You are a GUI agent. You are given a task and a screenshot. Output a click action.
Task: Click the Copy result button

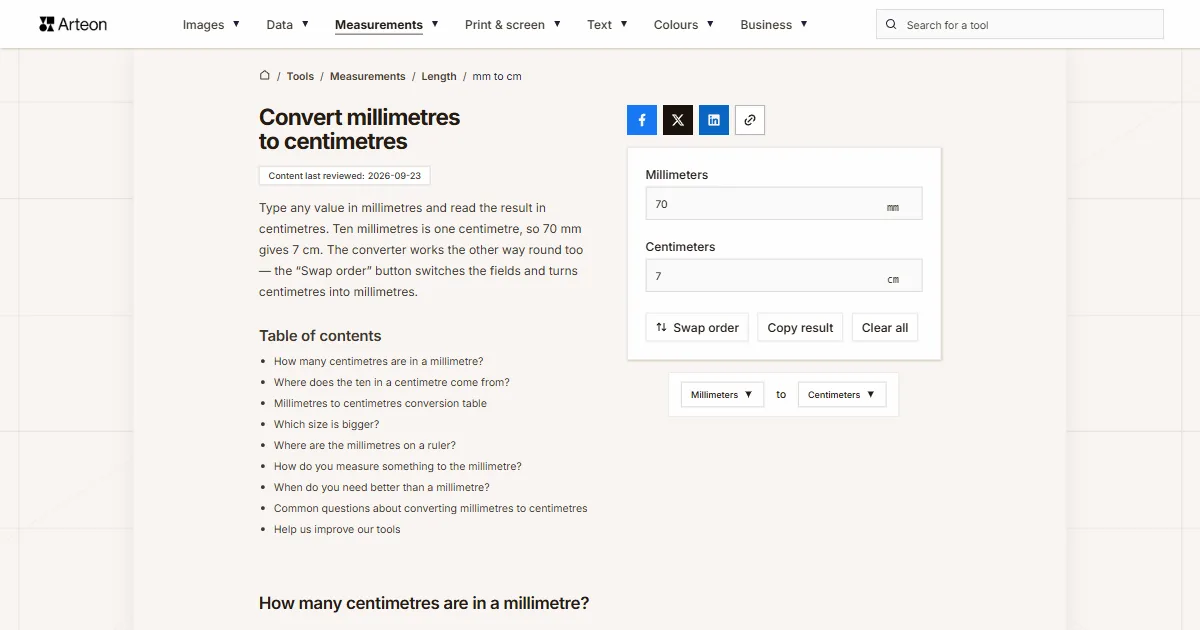pyautogui.click(x=800, y=328)
